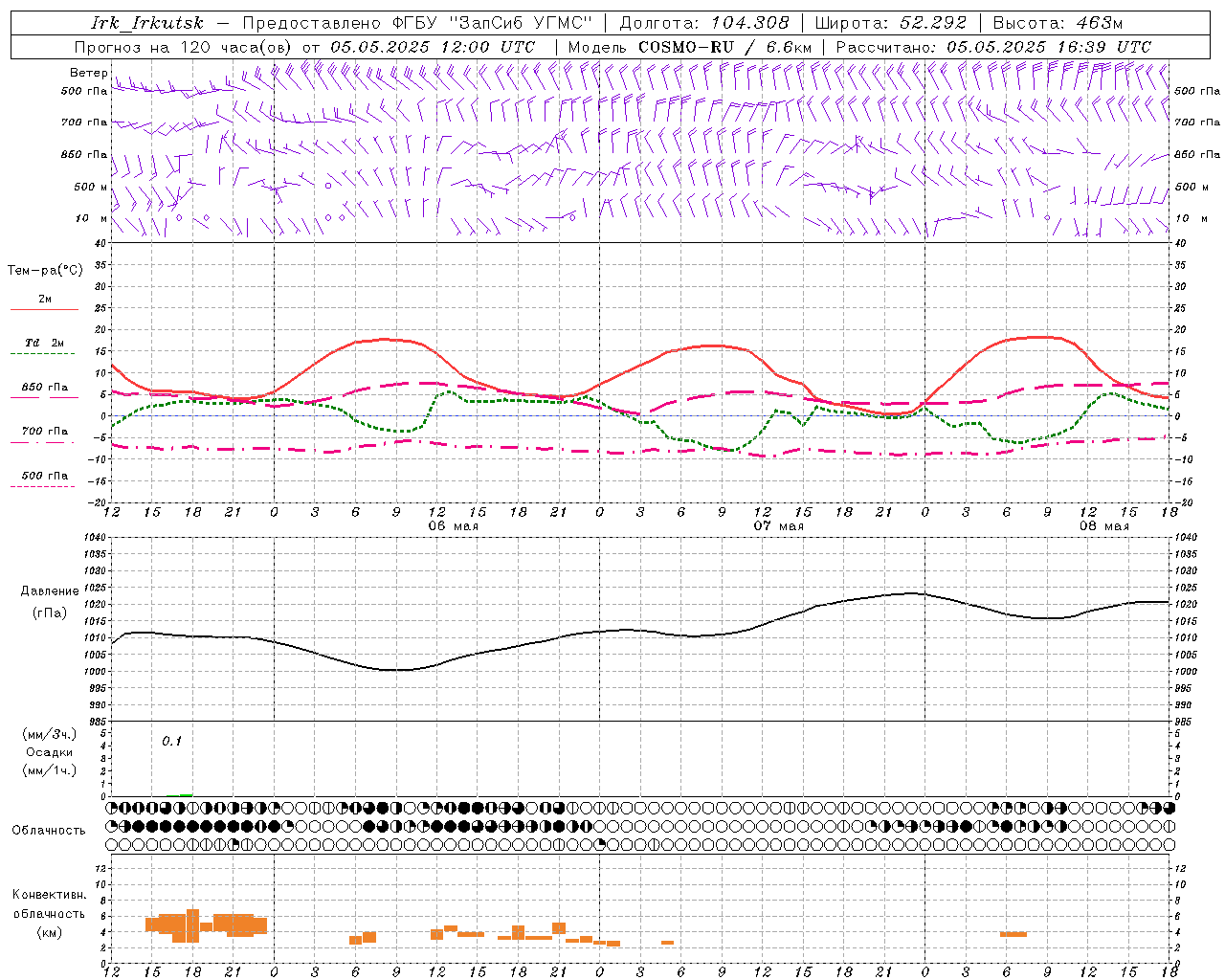Select forecast start "05.05.2025 12:00 UTC" text
Viewport: 1225px width, 980px height.
pyautogui.click(x=433, y=47)
